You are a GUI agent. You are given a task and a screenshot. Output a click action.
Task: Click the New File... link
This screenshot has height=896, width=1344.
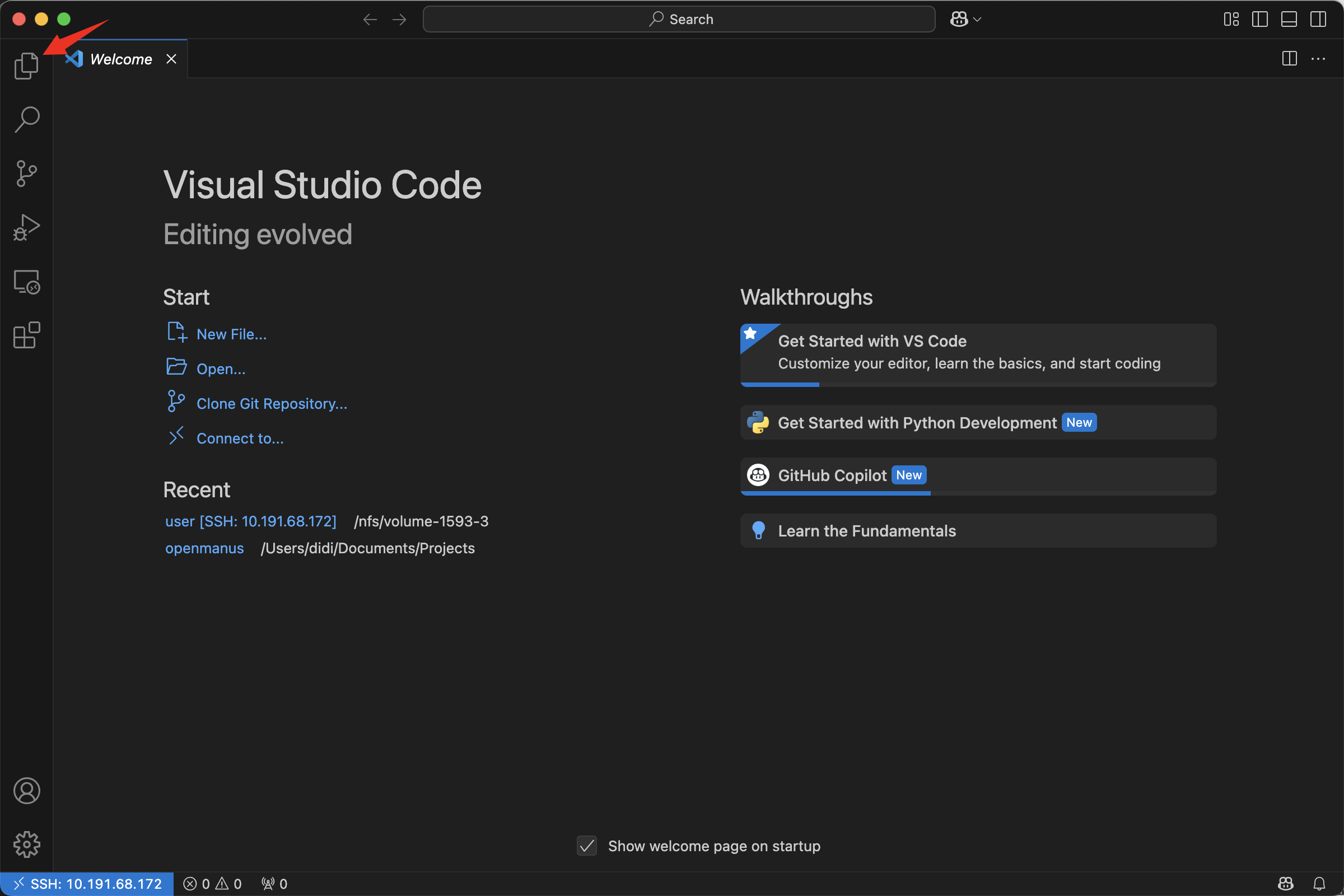[231, 334]
